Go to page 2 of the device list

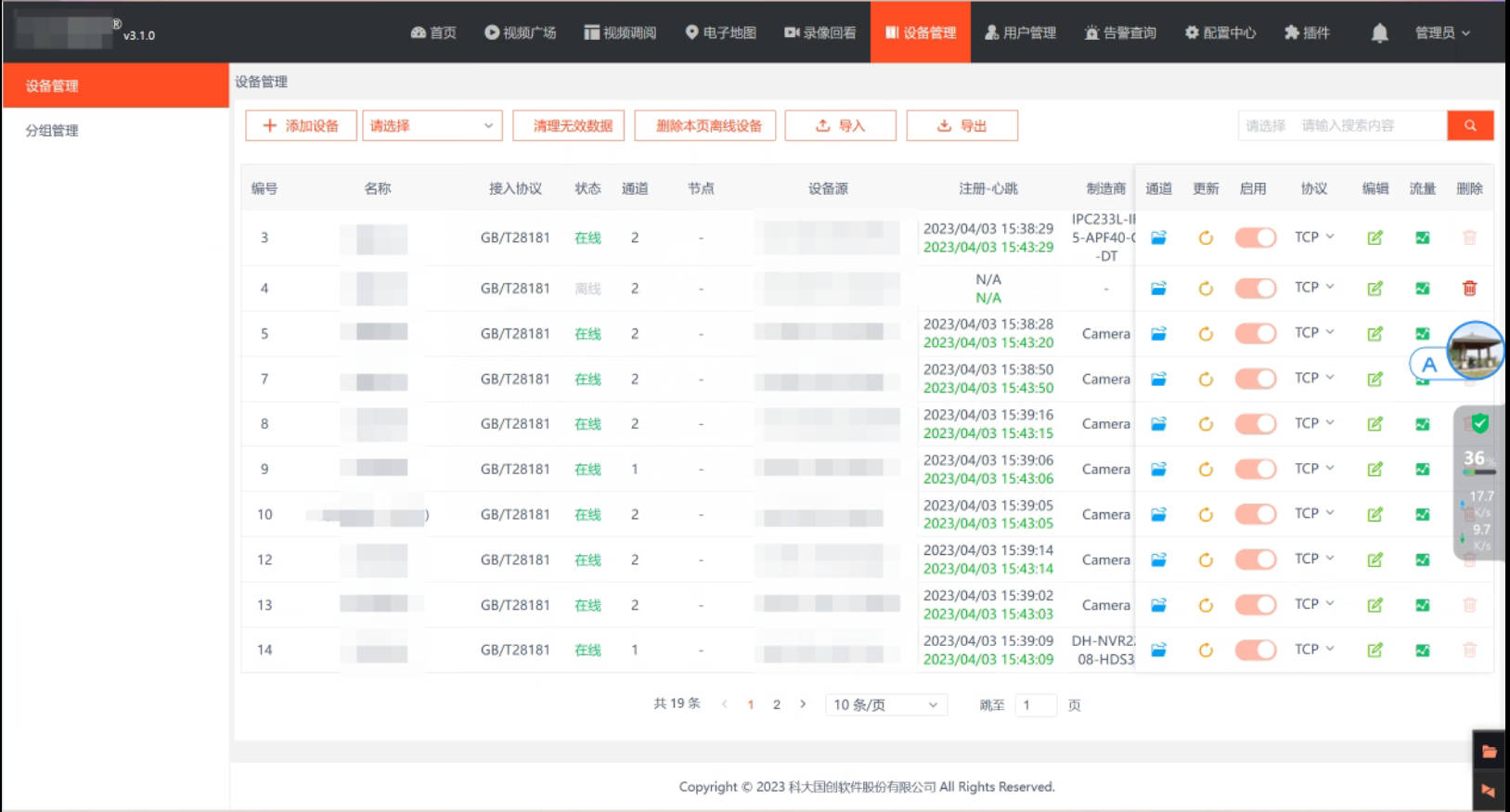click(x=777, y=705)
